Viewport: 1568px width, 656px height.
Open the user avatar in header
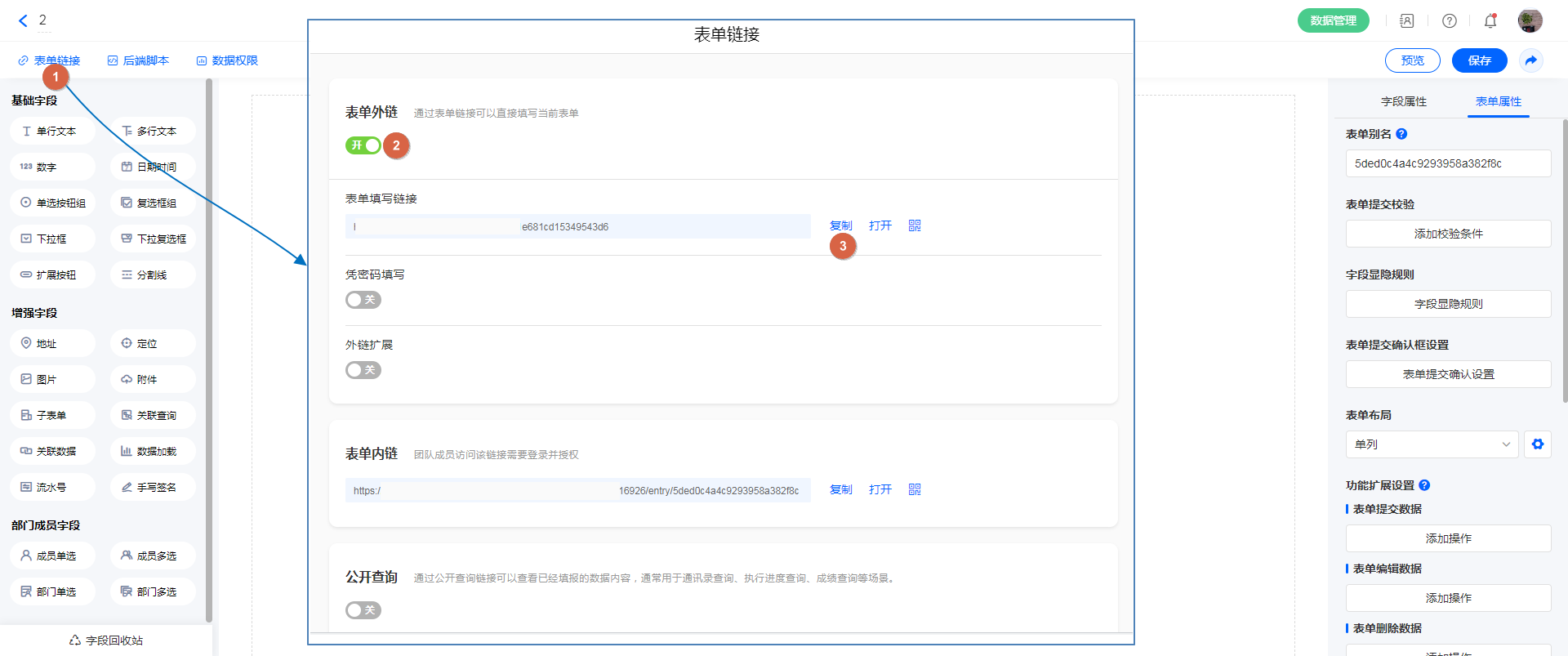click(1530, 20)
